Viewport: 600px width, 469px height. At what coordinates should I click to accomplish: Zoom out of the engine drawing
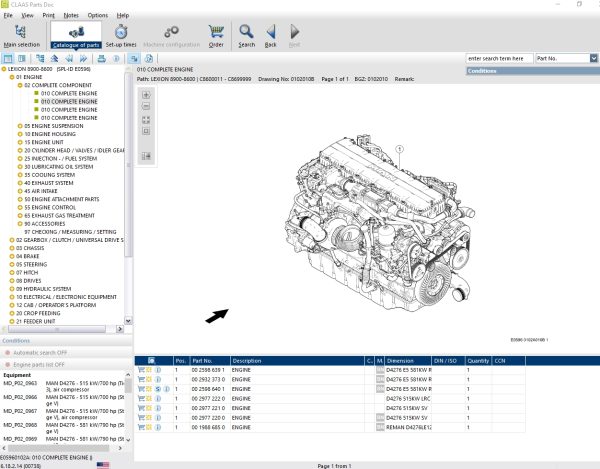146,106
